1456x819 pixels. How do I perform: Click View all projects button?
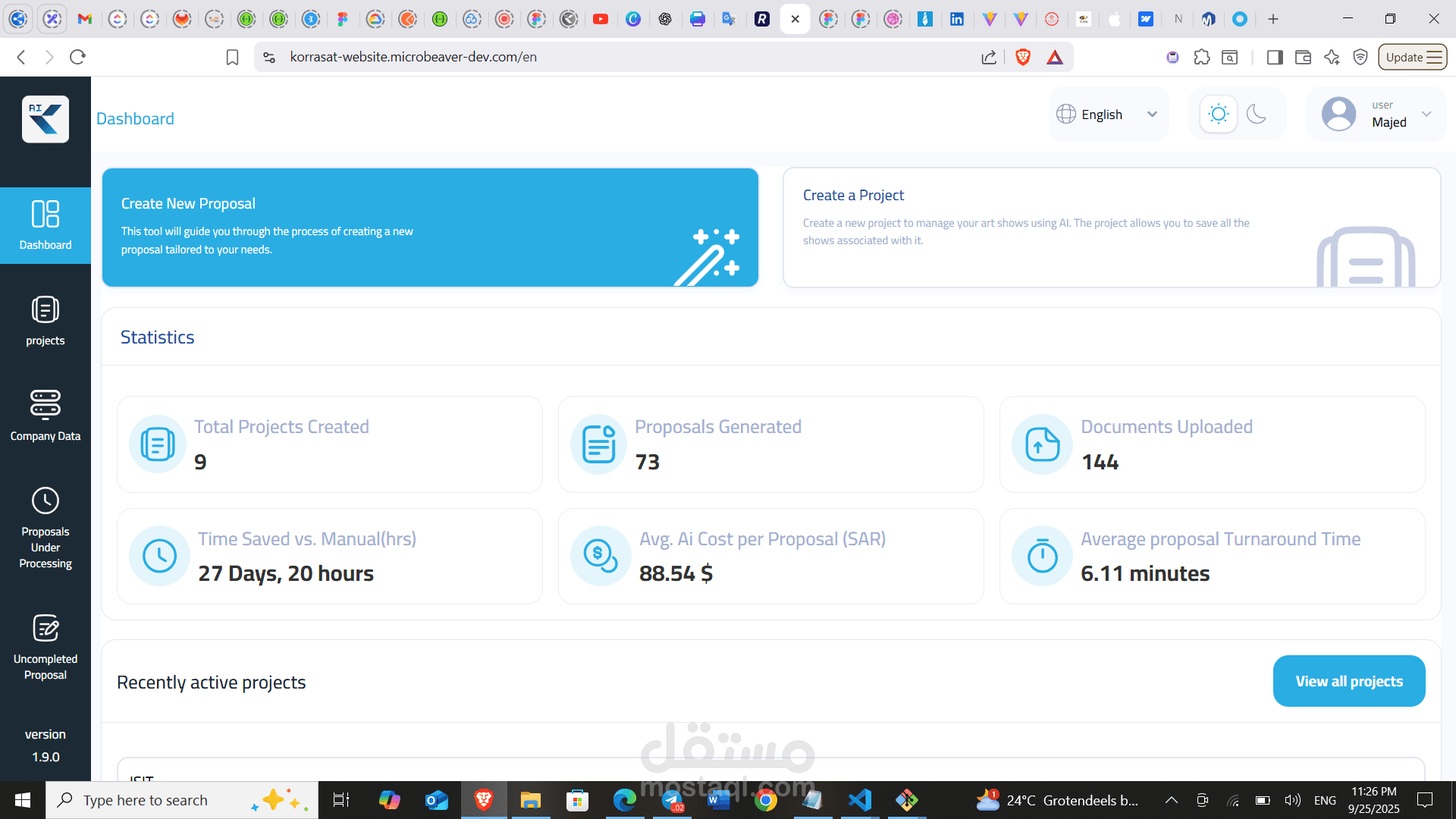[x=1348, y=681]
